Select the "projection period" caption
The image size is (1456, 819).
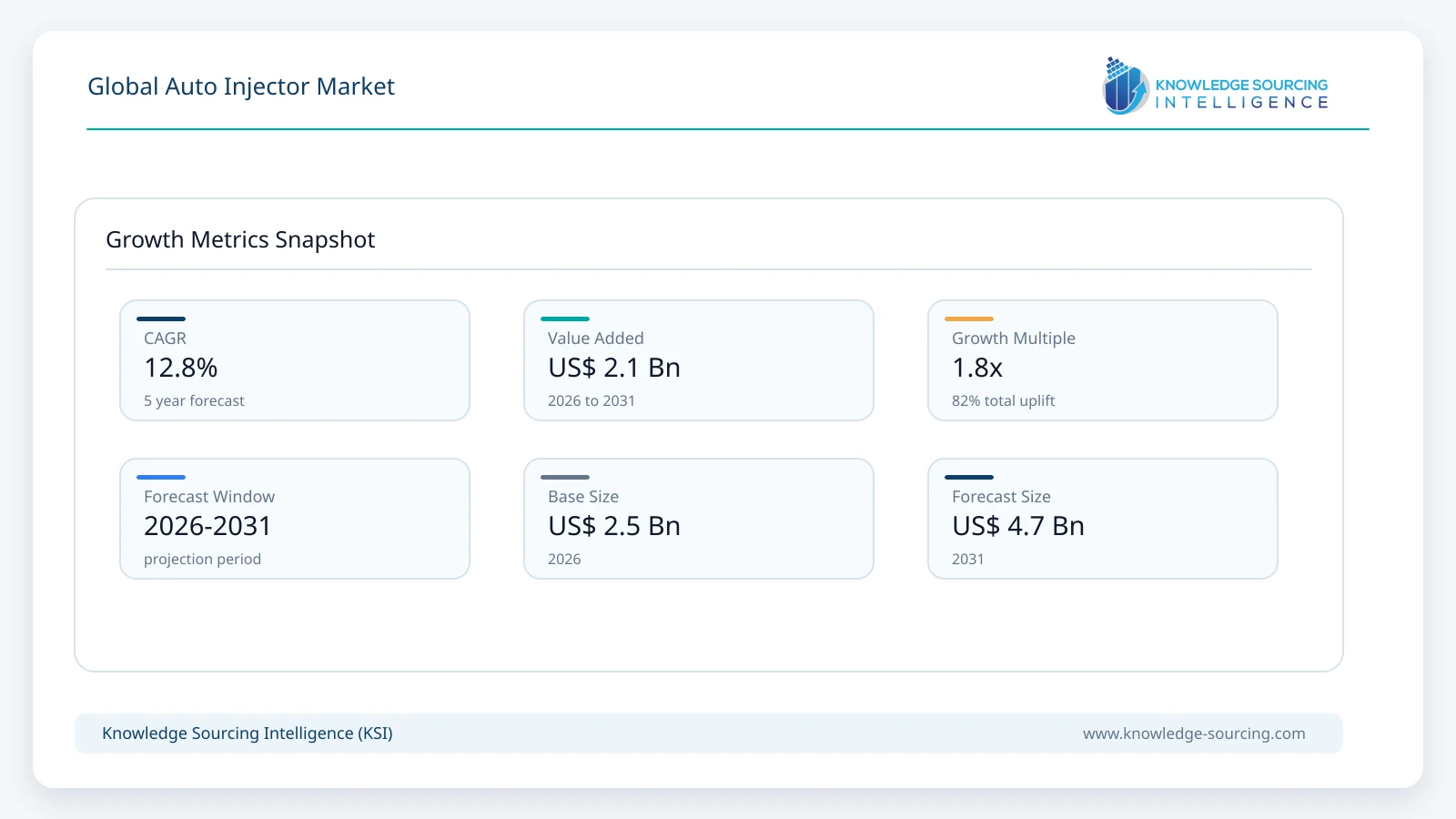202,559
